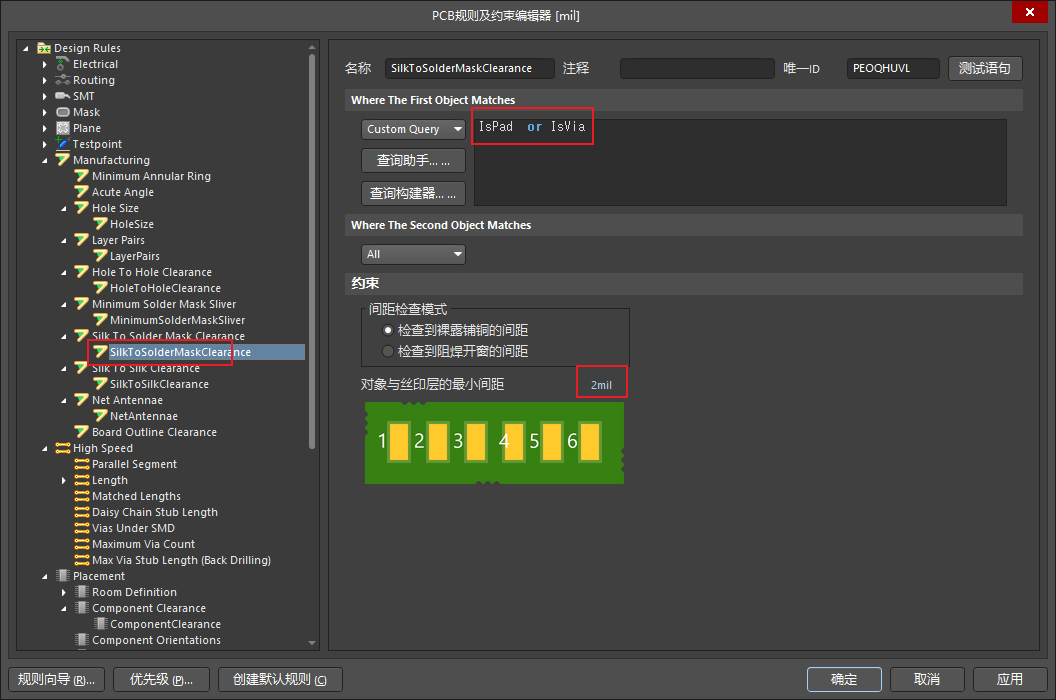The image size is (1056, 700).
Task: Click the Minimum Annular Ring rule icon
Action: tap(81, 176)
